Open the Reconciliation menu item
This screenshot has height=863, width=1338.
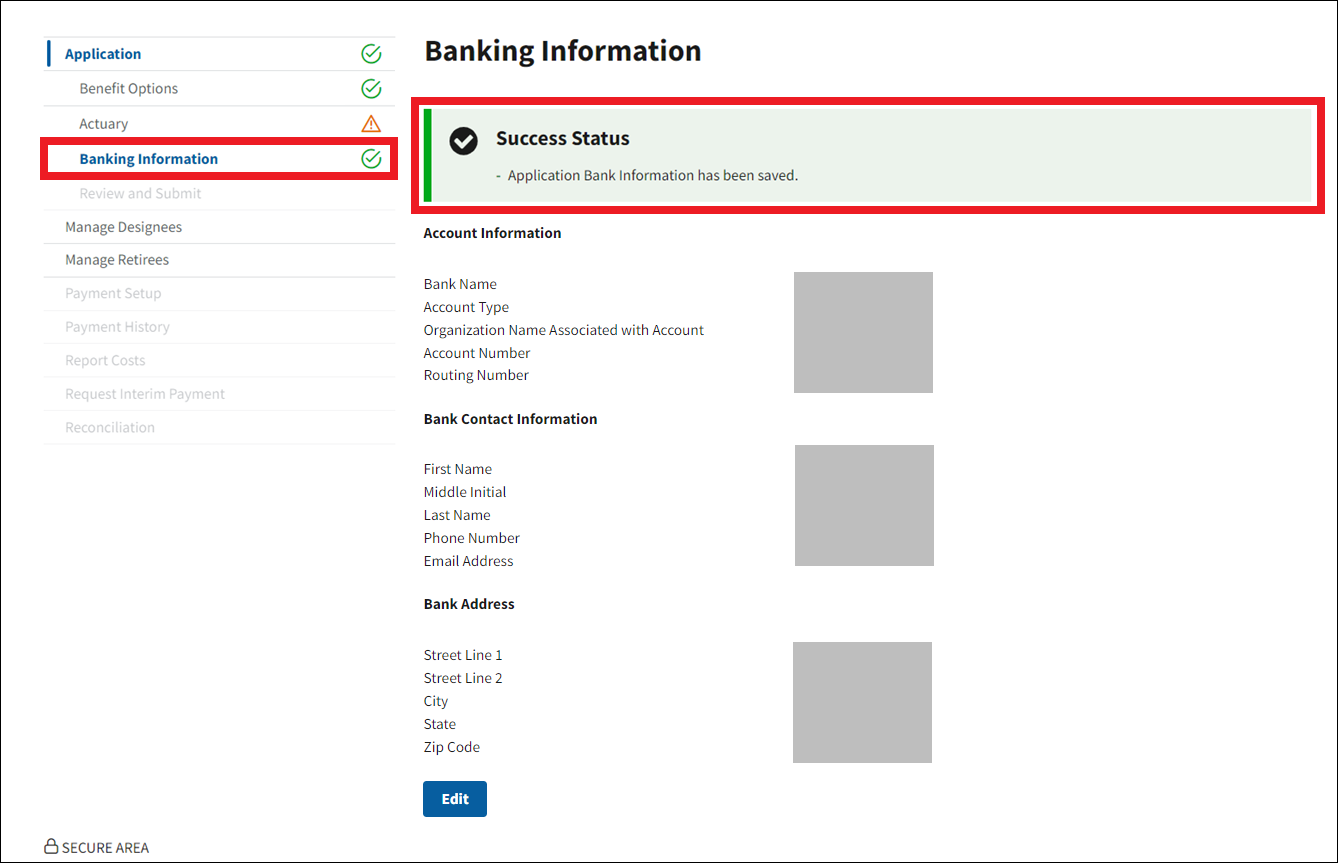point(110,428)
